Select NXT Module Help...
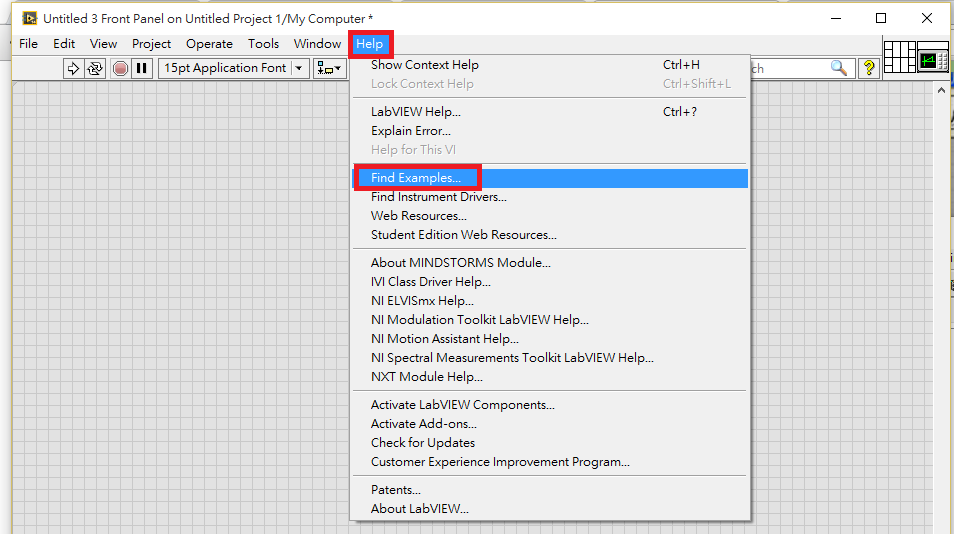 pos(550,377)
